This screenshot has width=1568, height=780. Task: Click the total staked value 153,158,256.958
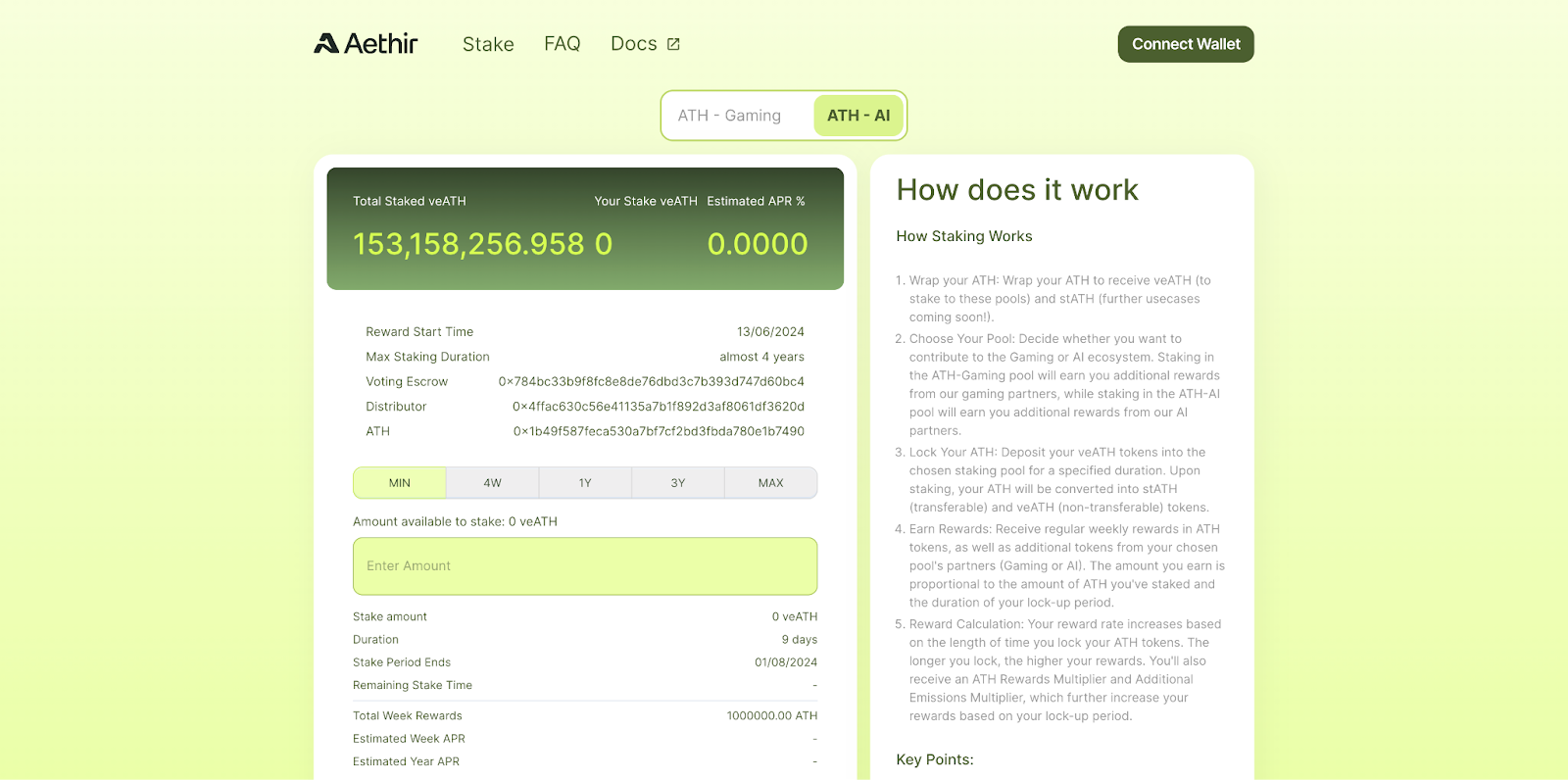pos(468,244)
